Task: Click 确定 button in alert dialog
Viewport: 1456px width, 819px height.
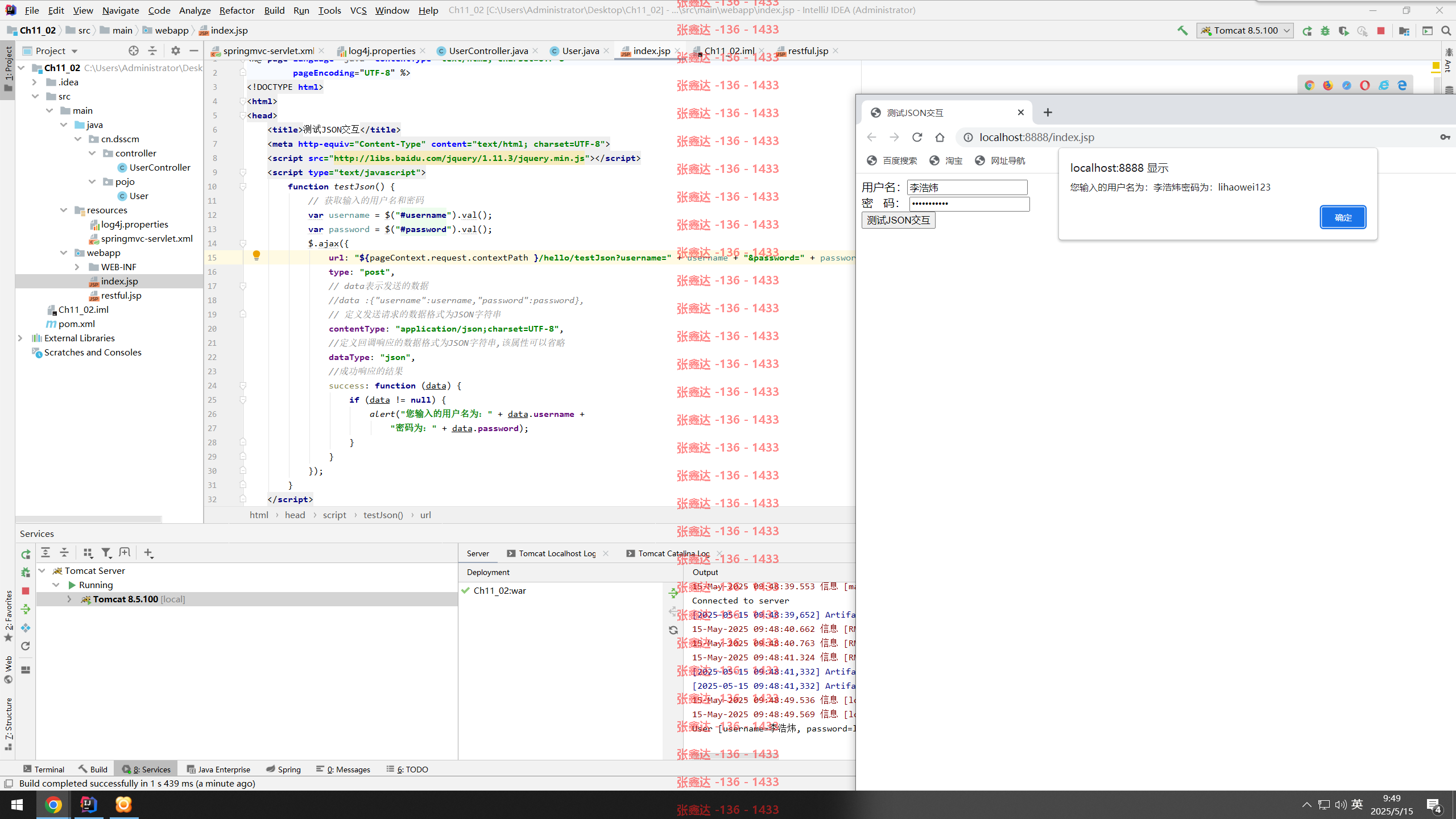Action: 1343,217
